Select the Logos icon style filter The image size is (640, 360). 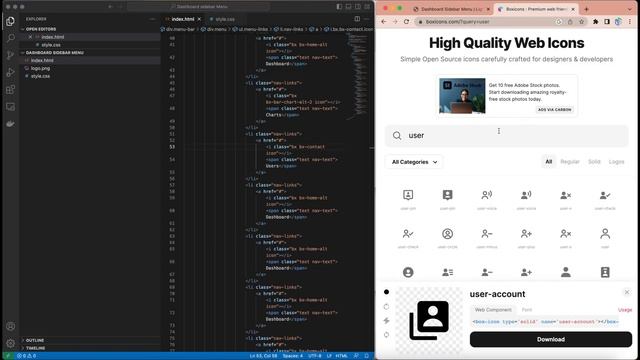tap(616, 162)
